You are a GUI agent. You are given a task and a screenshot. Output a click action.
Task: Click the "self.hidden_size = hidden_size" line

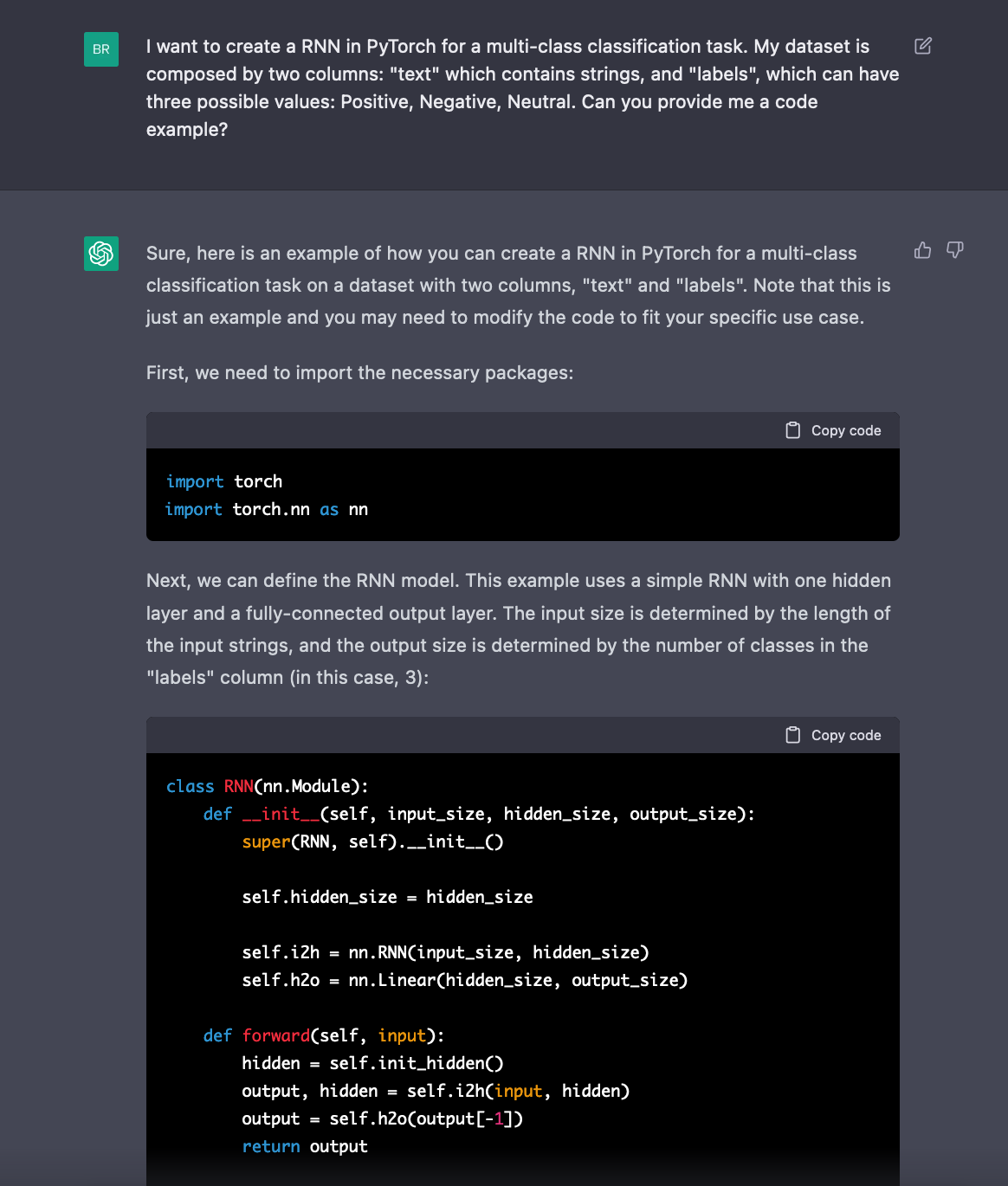(387, 897)
